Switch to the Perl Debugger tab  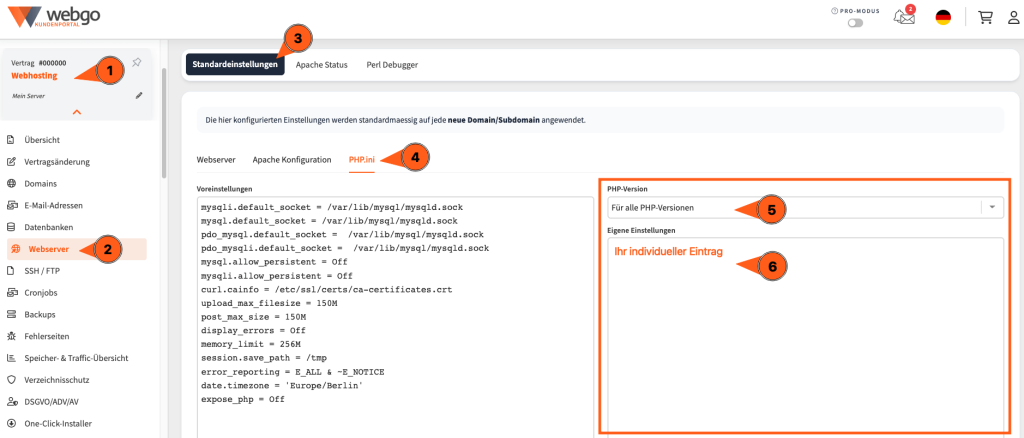(x=392, y=65)
